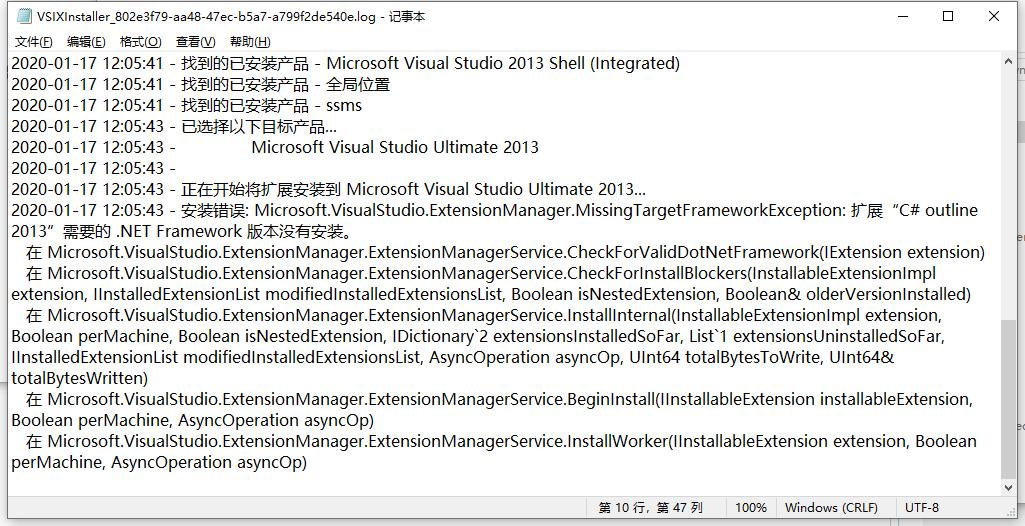The width and height of the screenshot is (1025, 526).
Task: Open the 帮助(H) menu
Action: pos(250,42)
